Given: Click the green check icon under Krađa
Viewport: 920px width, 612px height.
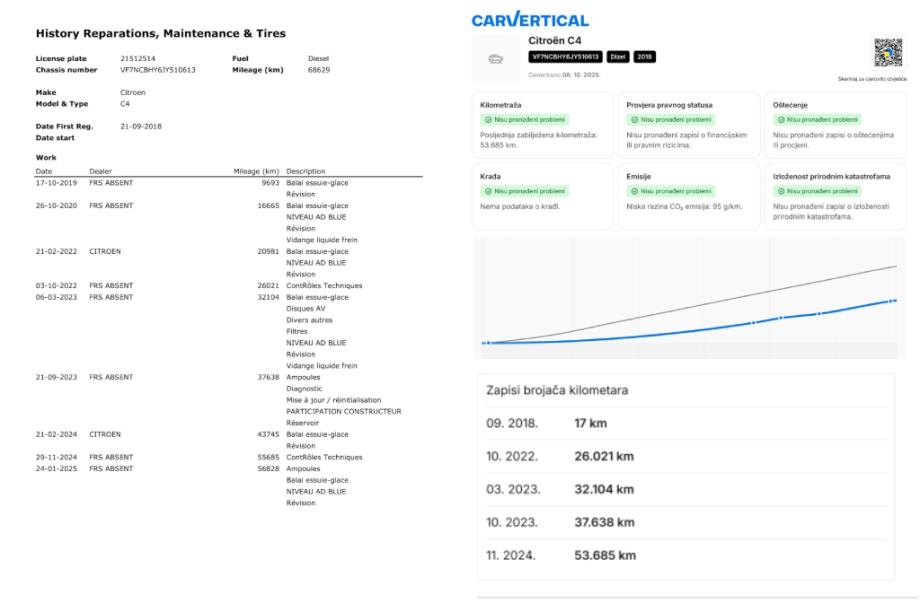Looking at the screenshot, I should pos(489,190).
